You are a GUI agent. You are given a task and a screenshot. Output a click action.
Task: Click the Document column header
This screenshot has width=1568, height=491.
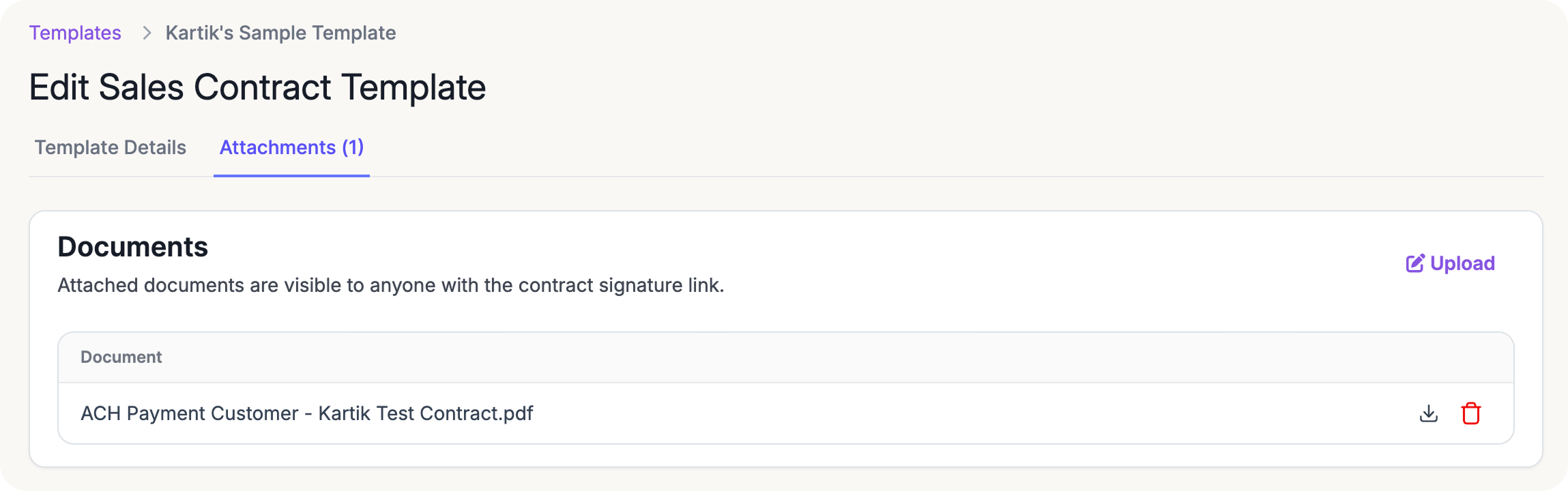pos(121,357)
